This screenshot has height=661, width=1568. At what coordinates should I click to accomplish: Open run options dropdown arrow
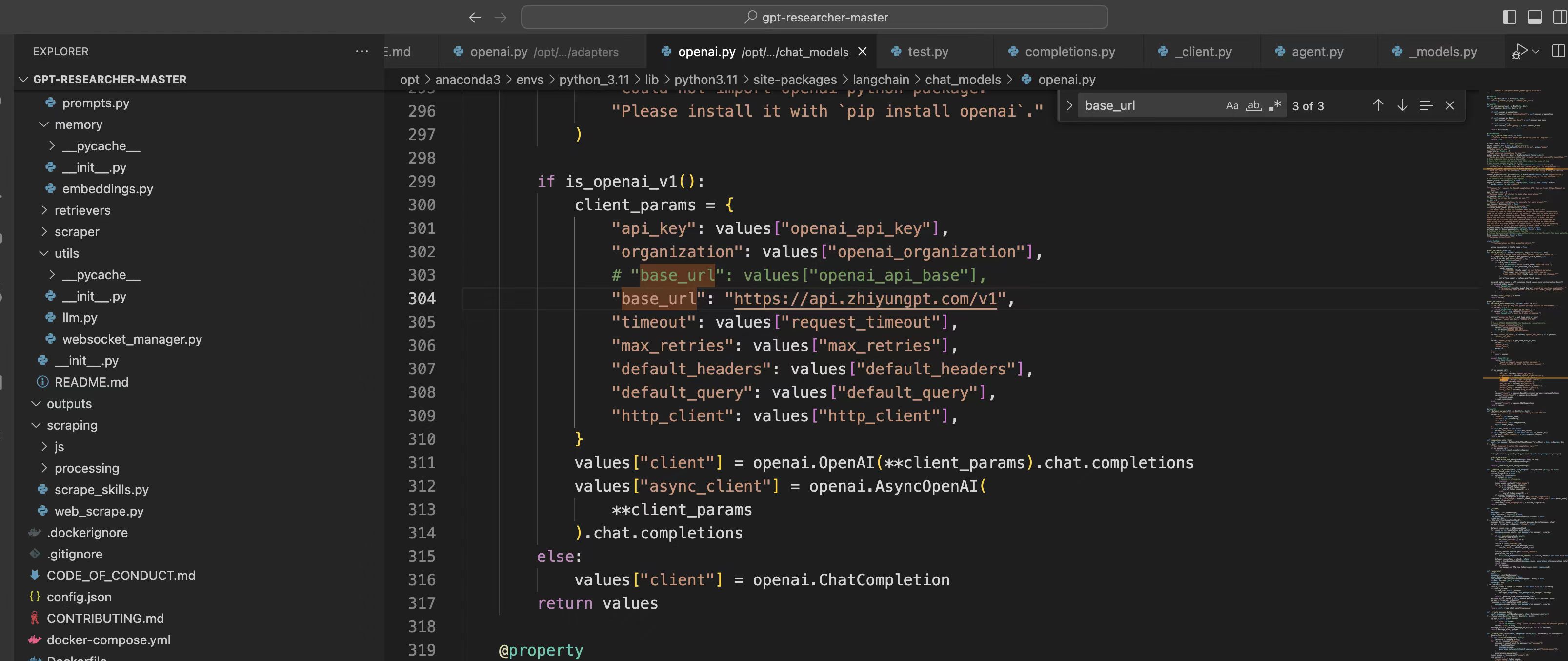pyautogui.click(x=1536, y=51)
